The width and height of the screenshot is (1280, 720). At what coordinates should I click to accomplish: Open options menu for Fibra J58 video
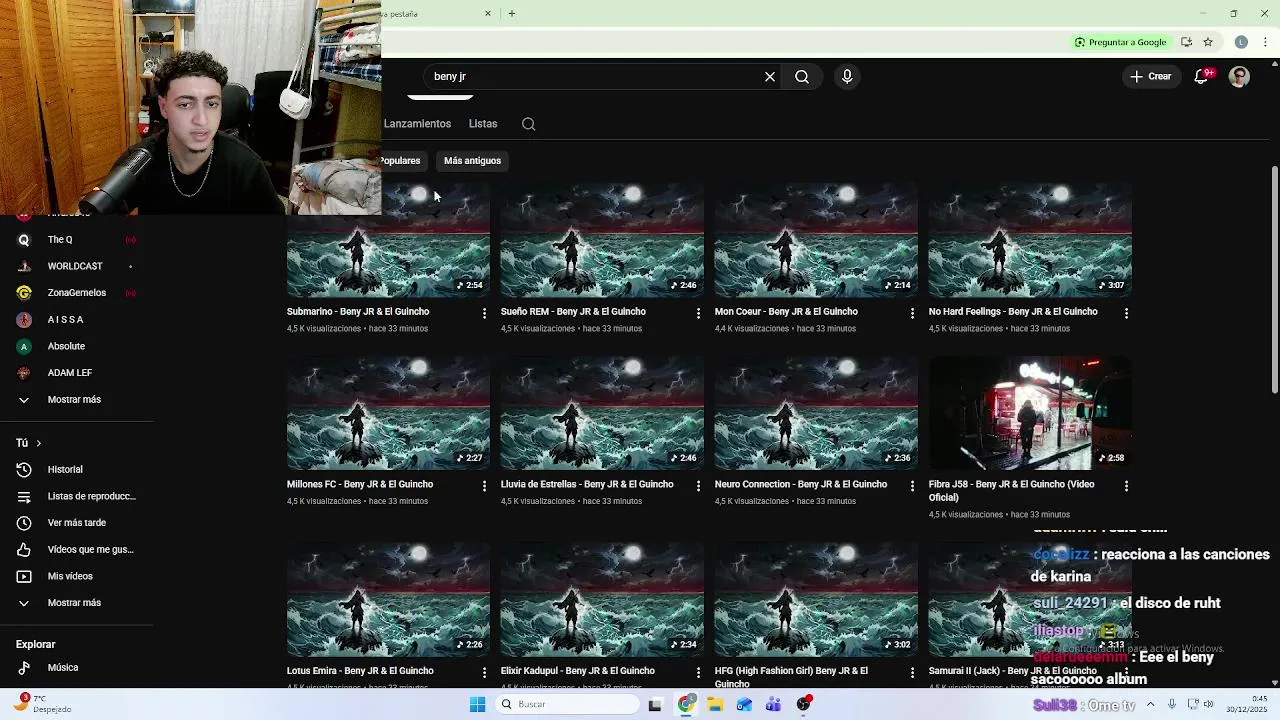click(1126, 486)
